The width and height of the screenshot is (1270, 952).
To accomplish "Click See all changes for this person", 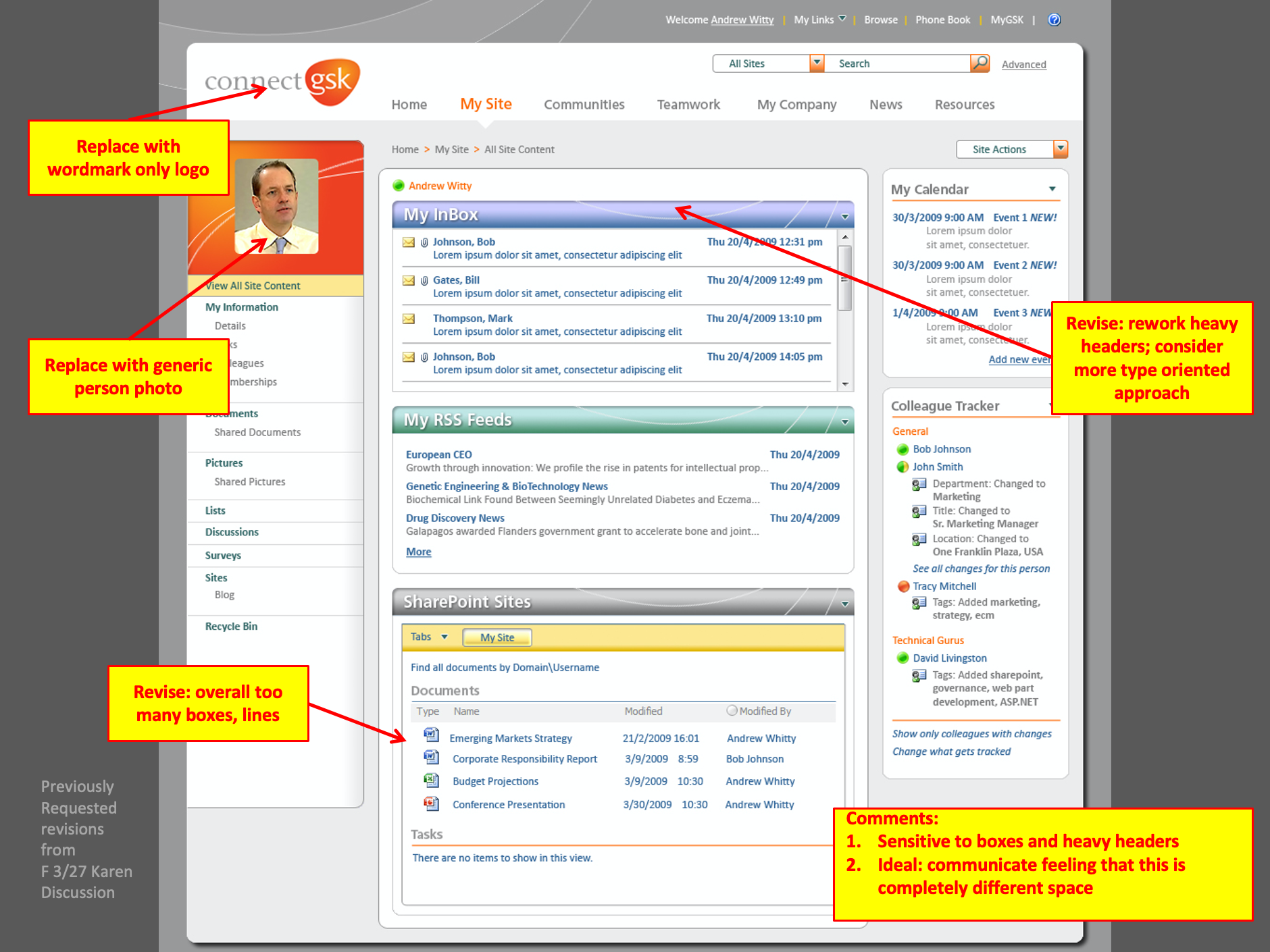I will click(x=981, y=568).
